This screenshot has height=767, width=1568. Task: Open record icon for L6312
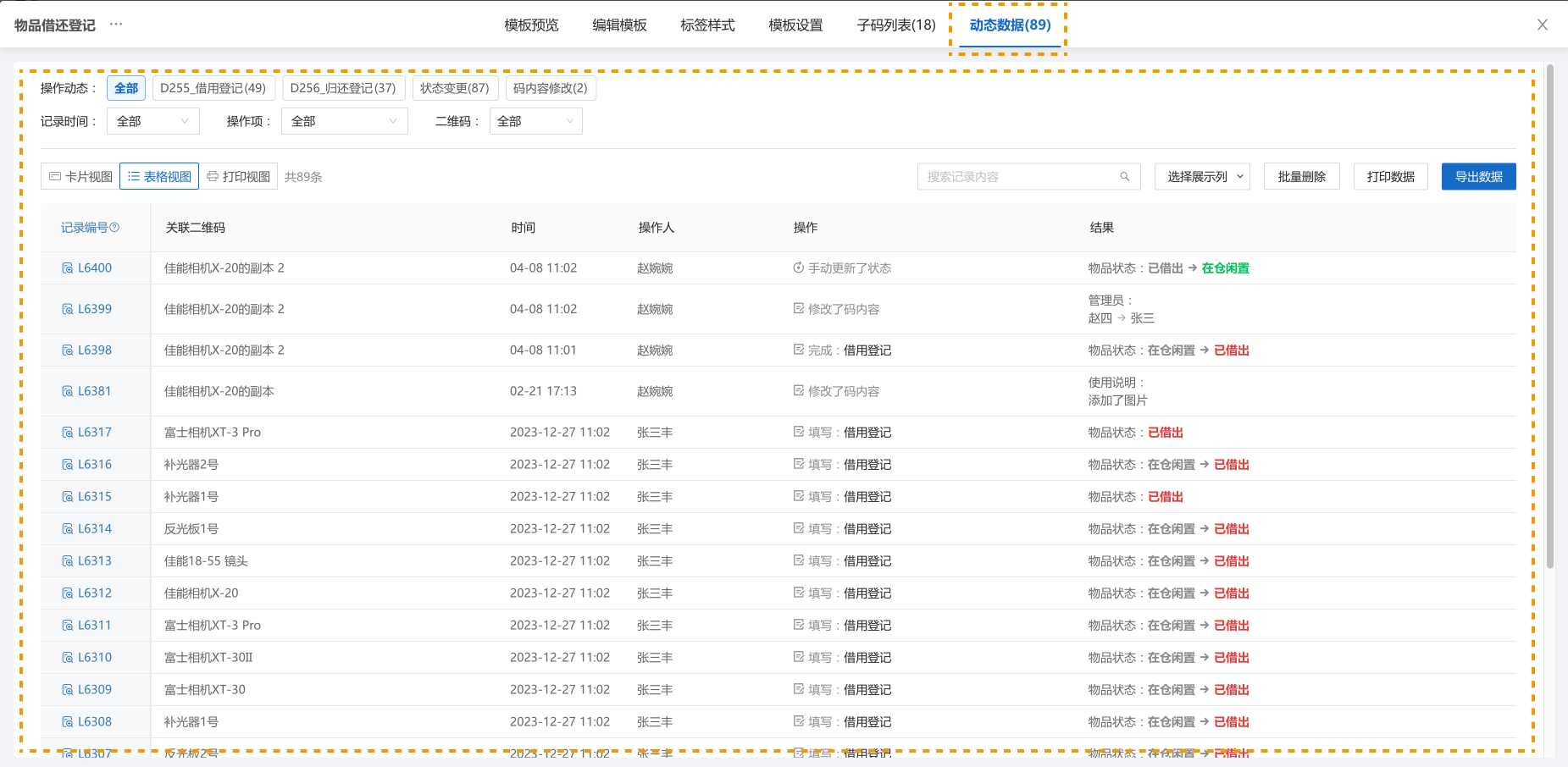68,593
